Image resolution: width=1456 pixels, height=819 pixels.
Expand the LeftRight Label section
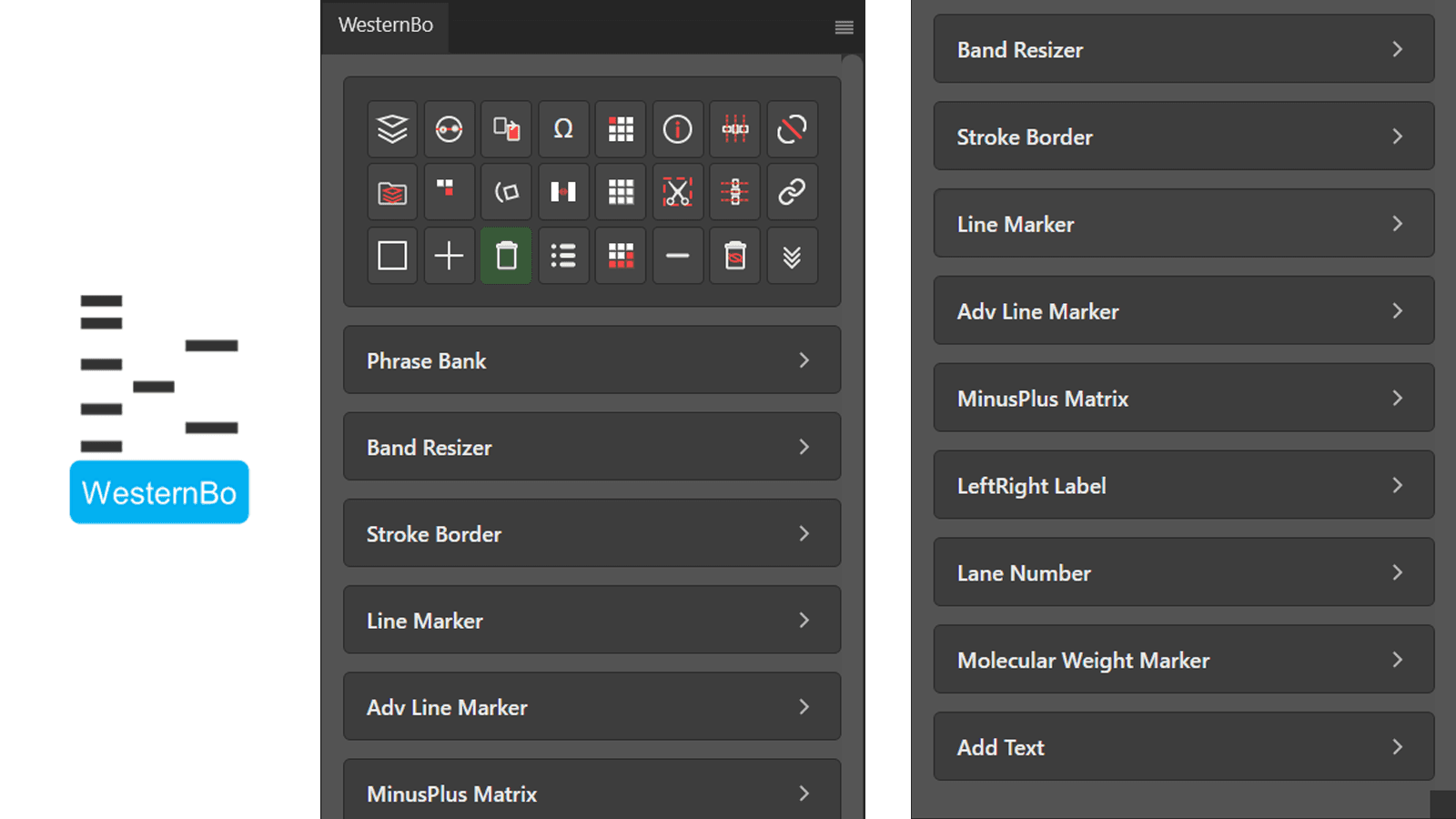pos(1184,485)
